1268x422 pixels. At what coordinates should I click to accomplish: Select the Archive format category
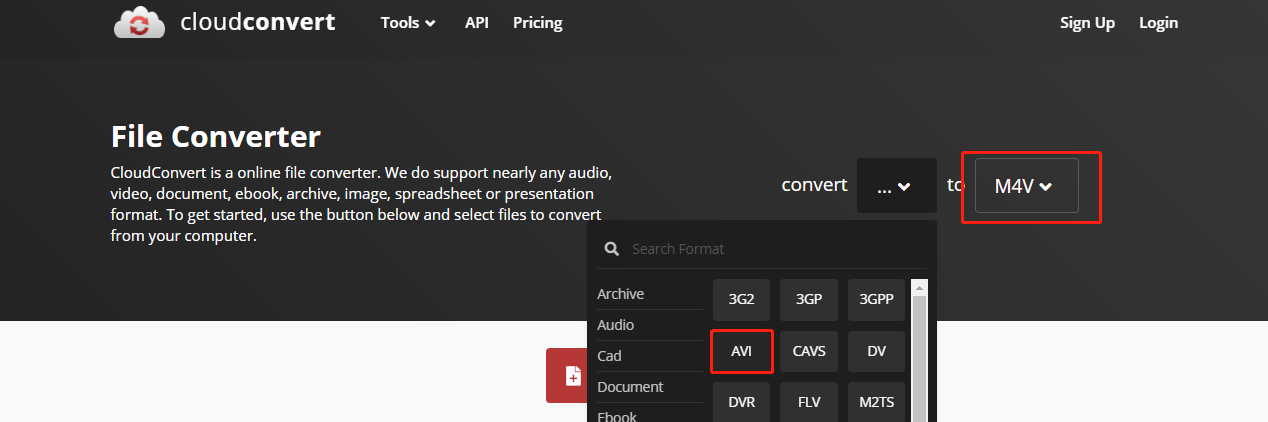coord(621,294)
